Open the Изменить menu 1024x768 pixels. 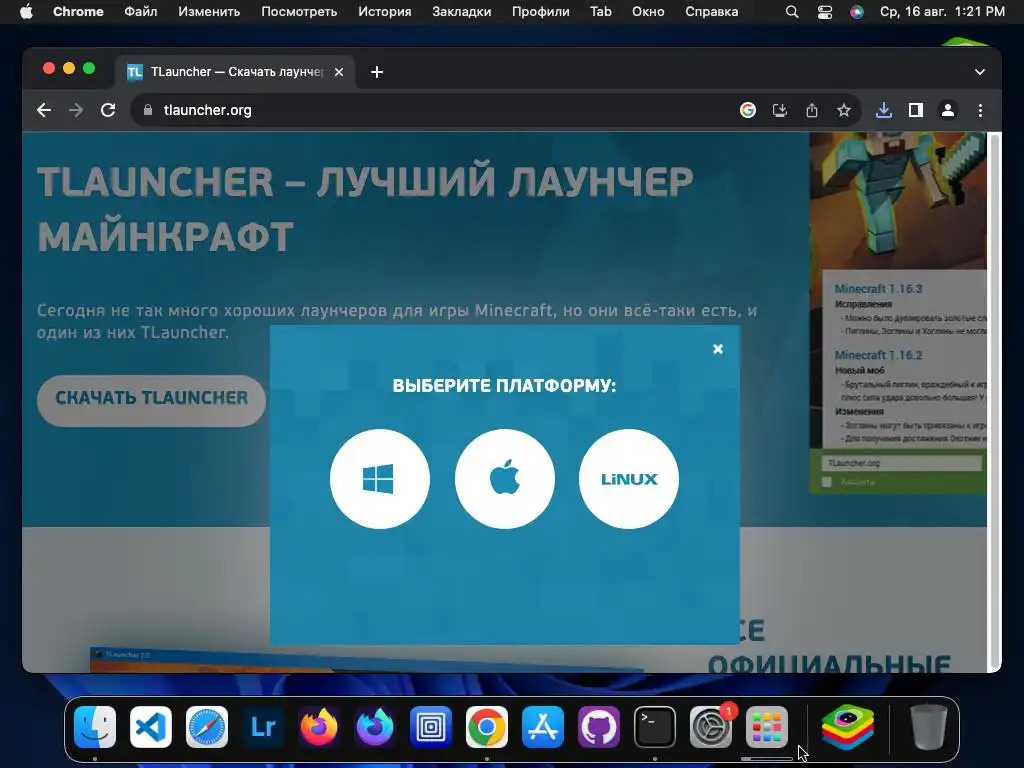pos(209,12)
